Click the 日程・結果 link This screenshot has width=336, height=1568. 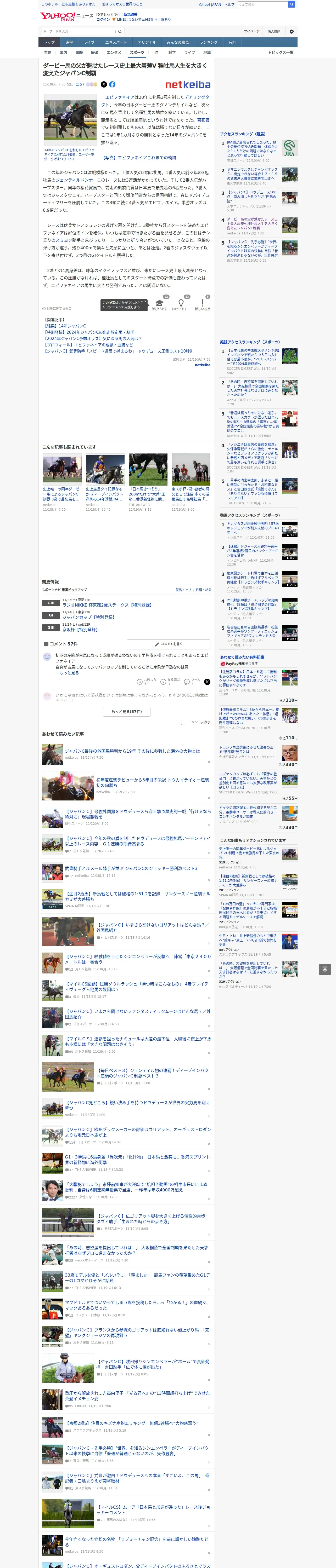(x=204, y=590)
